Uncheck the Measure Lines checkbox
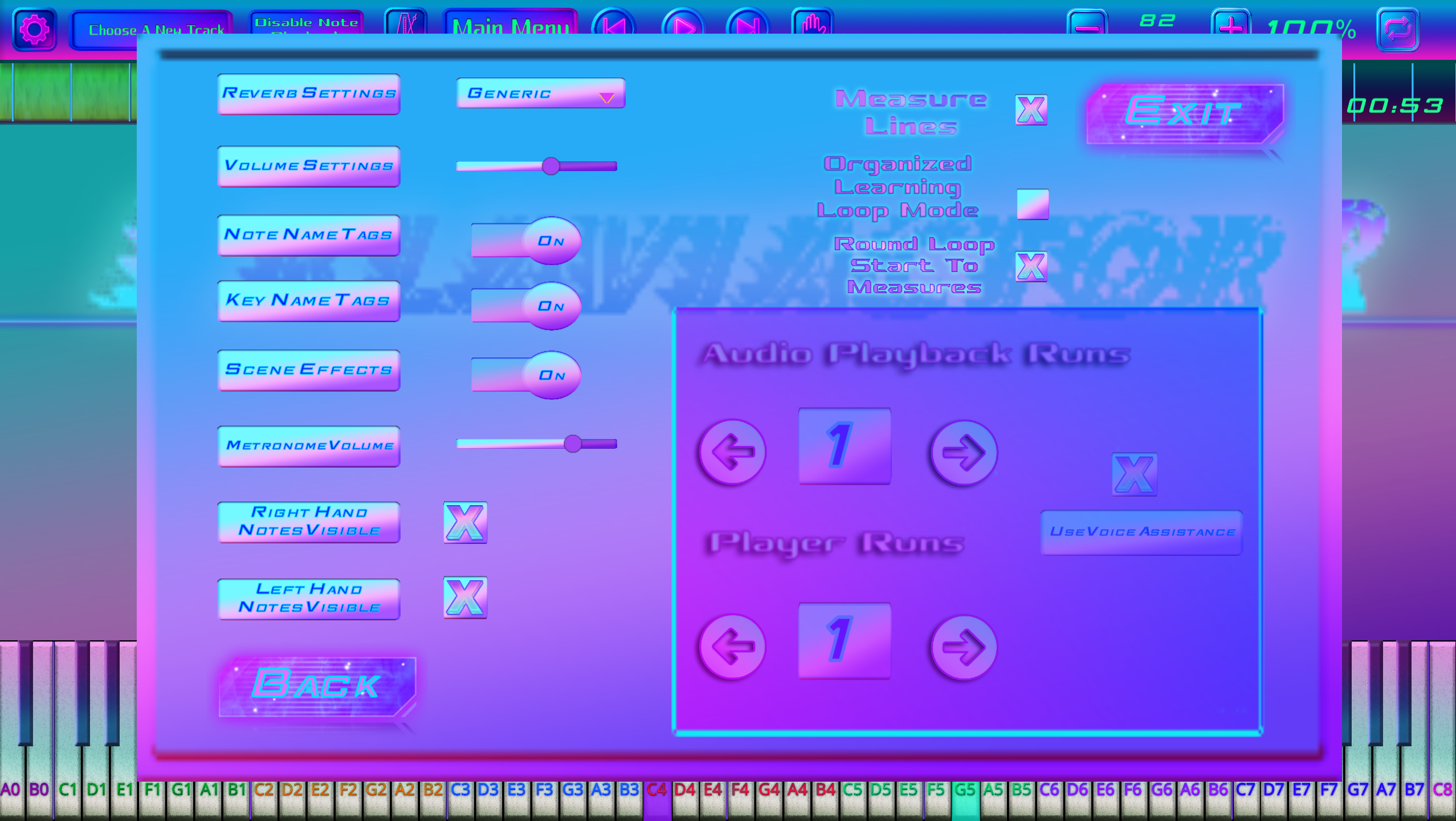The width and height of the screenshot is (1456, 821). point(1033,109)
